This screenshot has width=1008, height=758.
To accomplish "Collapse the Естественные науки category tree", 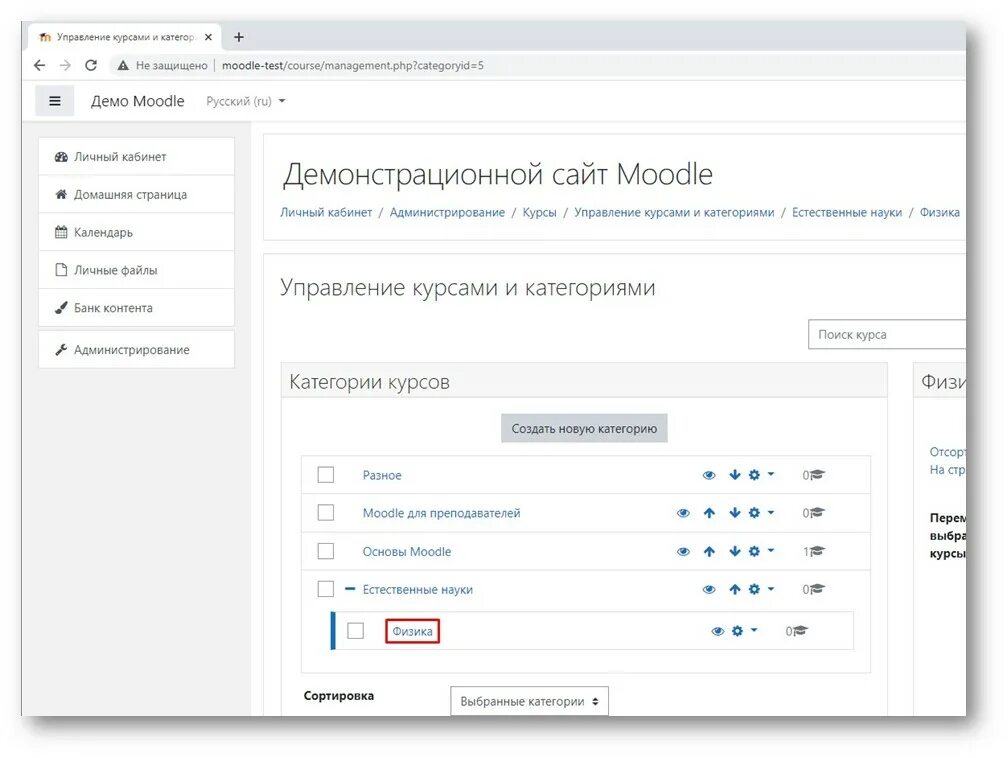I will pos(350,589).
